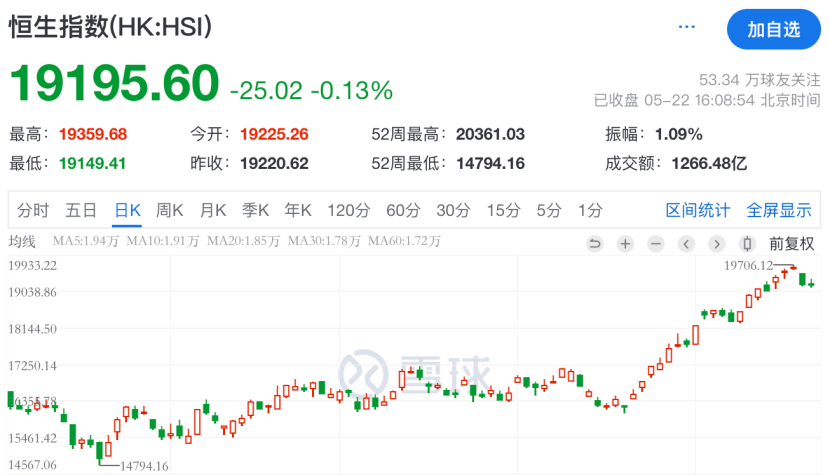Switch to the 5分 interval tab
This screenshot has width=830, height=476.
point(548,210)
